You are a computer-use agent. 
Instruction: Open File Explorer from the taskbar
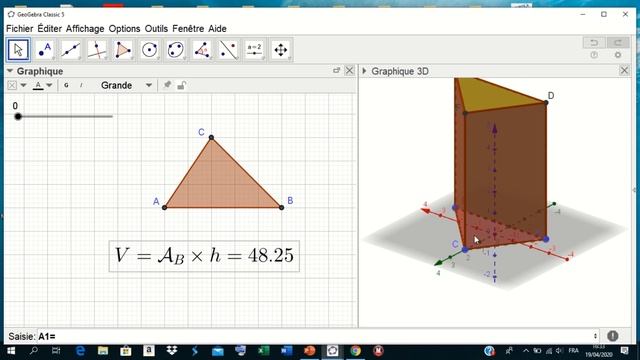point(103,351)
